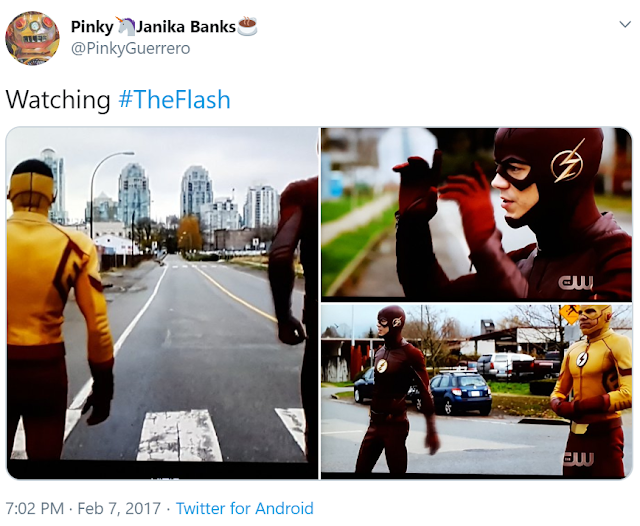Image resolution: width=640 pixels, height=526 pixels.
Task: Open the @PinkyGuerrero handle
Action: (x=131, y=49)
